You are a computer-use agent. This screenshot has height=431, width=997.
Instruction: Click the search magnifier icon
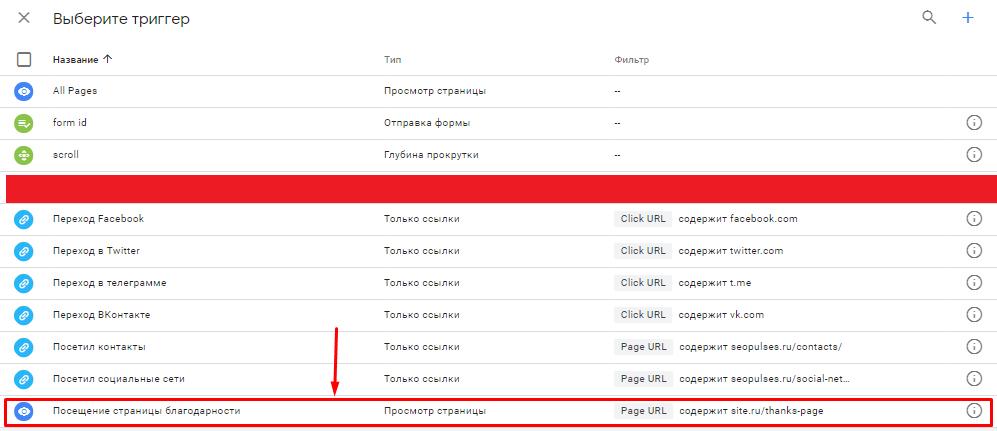tap(929, 18)
